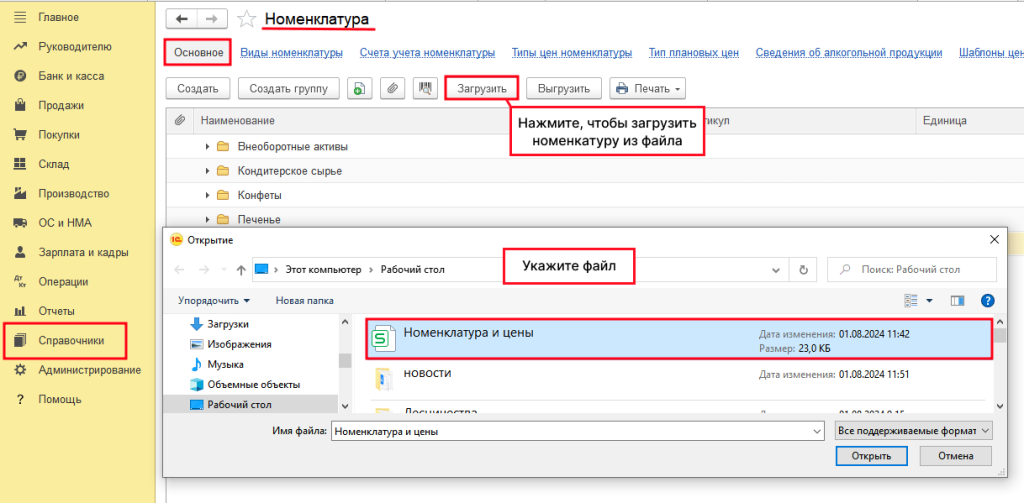The image size is (1024, 503).
Task: Click the green copy-item icon in toolbar
Action: [x=360, y=88]
